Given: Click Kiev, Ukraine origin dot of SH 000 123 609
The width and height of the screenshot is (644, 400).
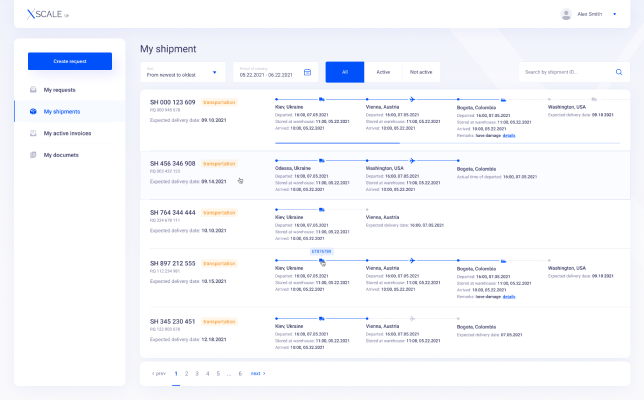Looking at the screenshot, I should tap(276, 99).
